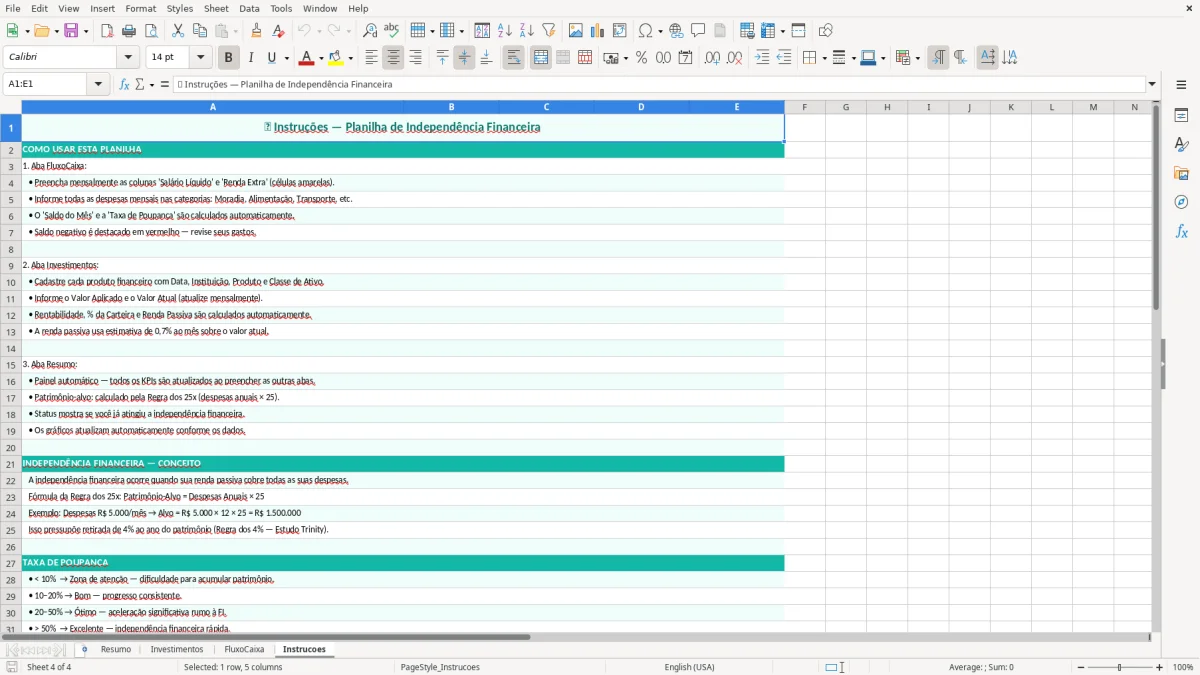Image resolution: width=1200 pixels, height=675 pixels.
Task: Click the Print icon
Action: (x=129, y=31)
